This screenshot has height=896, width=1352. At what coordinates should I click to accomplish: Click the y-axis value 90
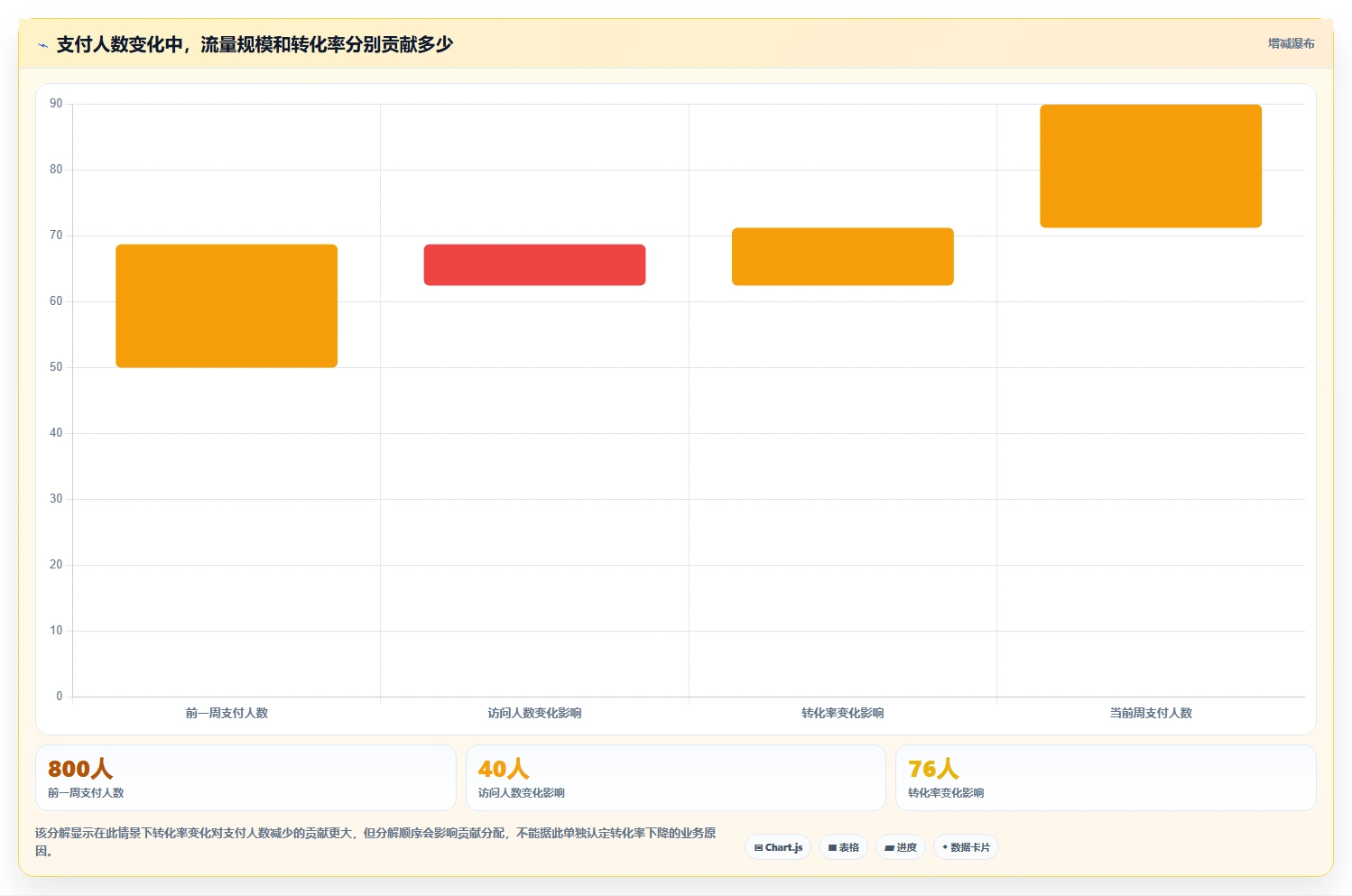click(x=56, y=104)
